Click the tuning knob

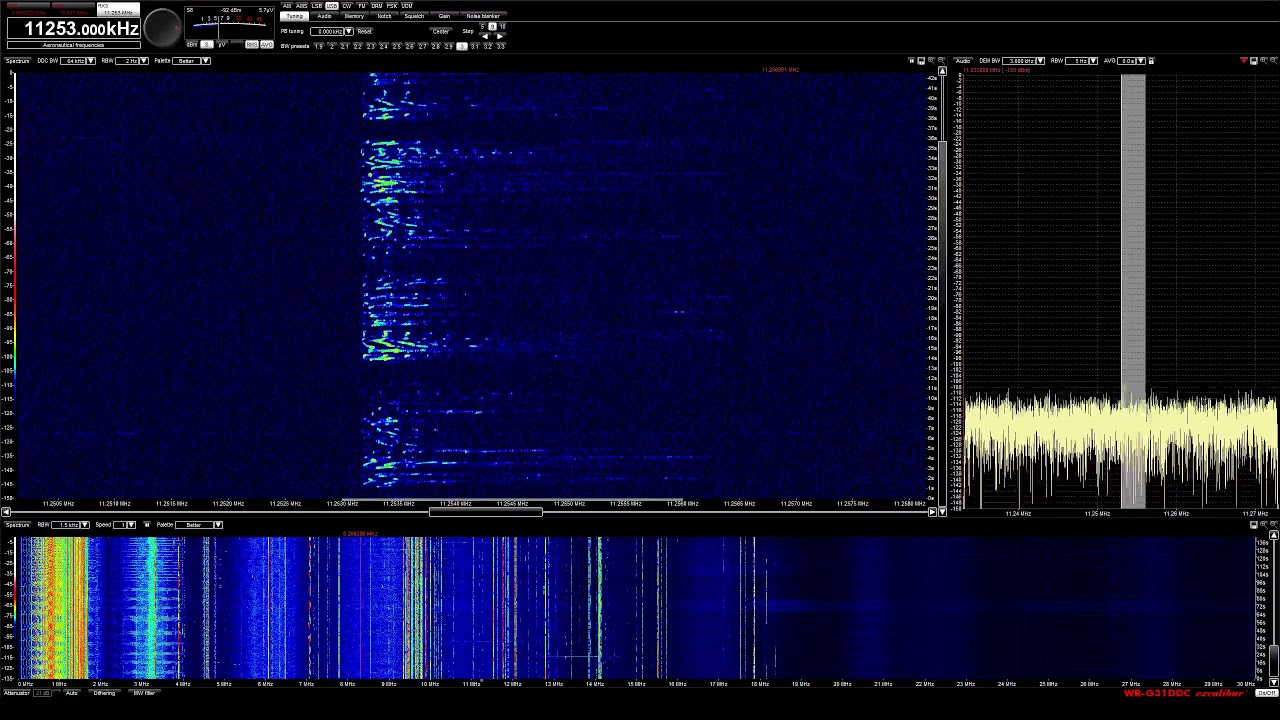pos(161,28)
